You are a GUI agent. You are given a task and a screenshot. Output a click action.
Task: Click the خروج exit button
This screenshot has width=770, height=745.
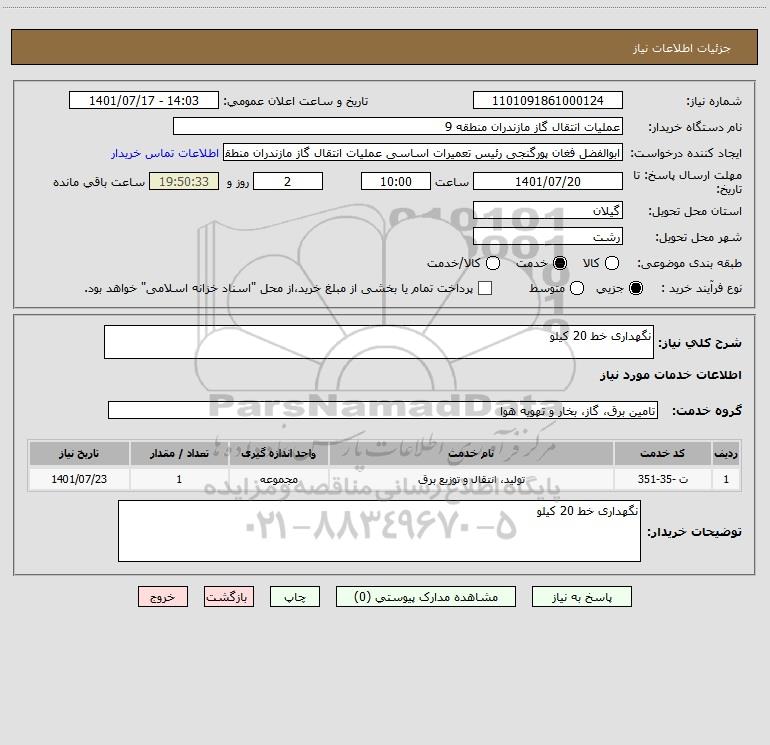(163, 597)
